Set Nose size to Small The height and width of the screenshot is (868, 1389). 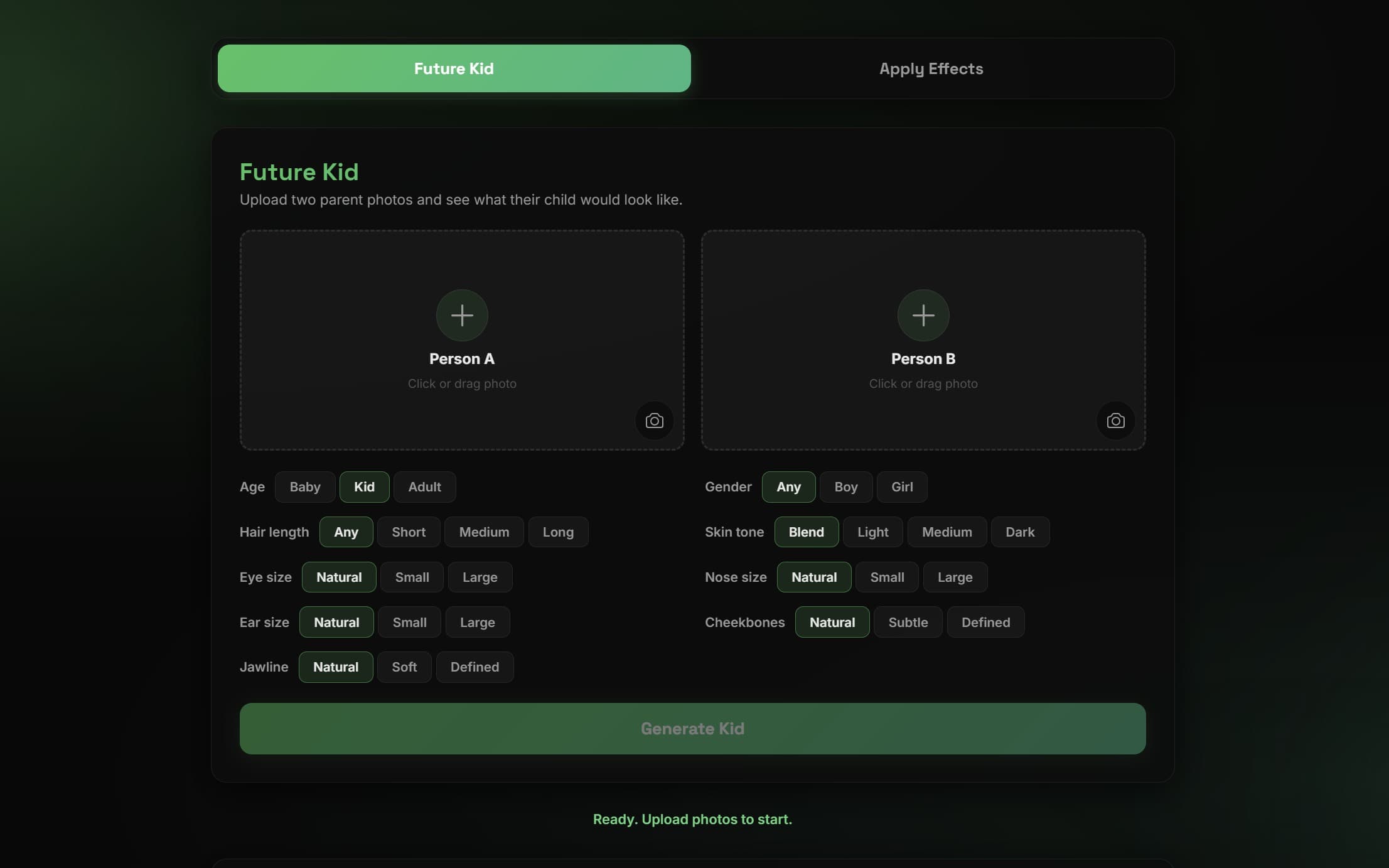tap(887, 577)
